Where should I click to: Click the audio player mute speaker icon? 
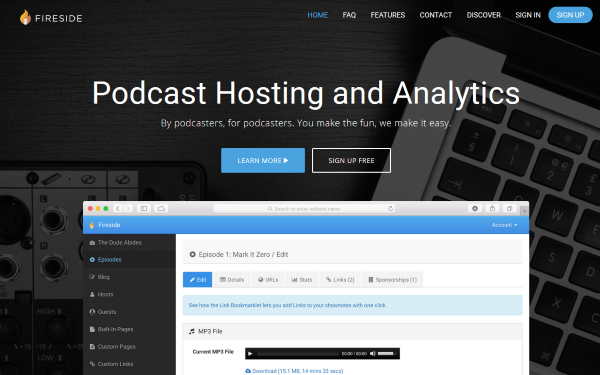tap(372, 354)
